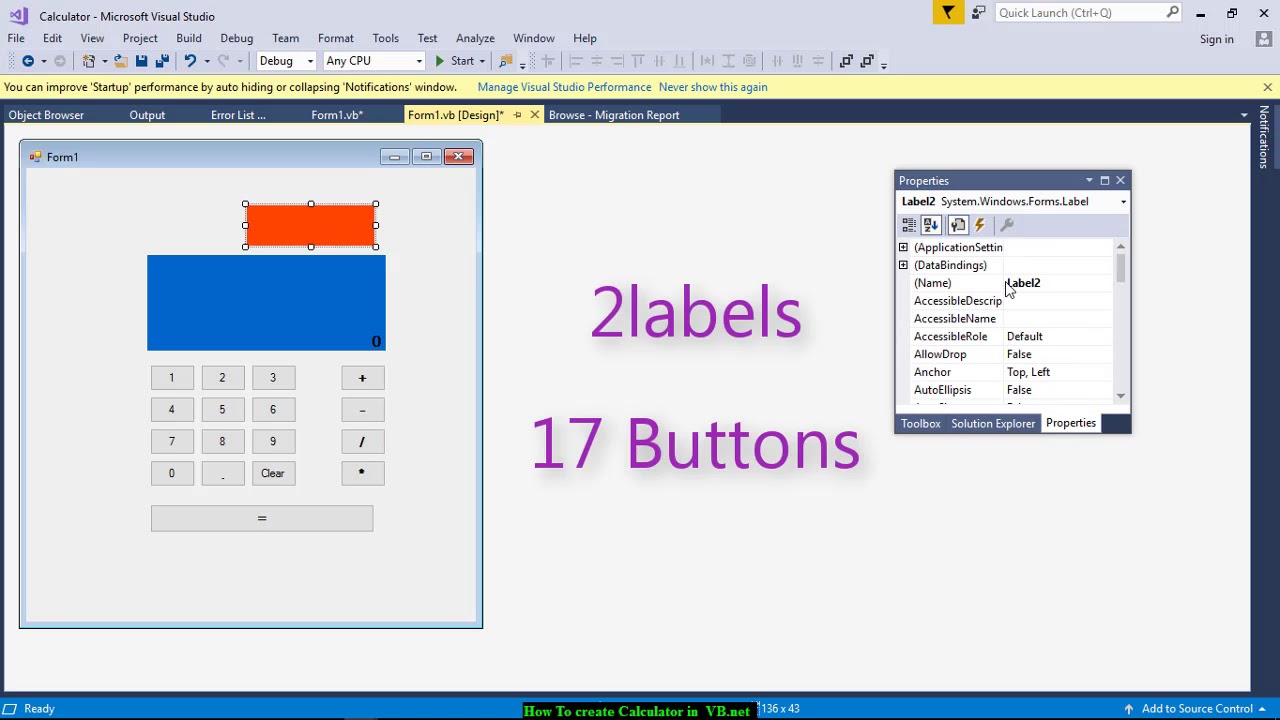Select the blue label displaying 0

click(266, 303)
